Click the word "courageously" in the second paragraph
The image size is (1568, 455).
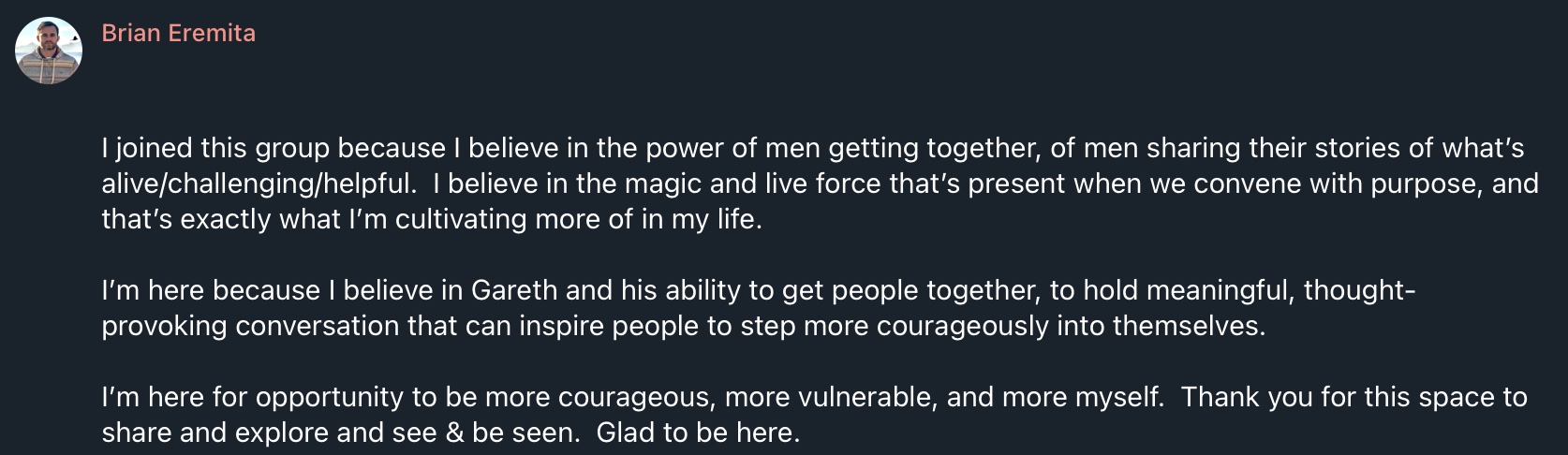pyautogui.click(x=962, y=327)
